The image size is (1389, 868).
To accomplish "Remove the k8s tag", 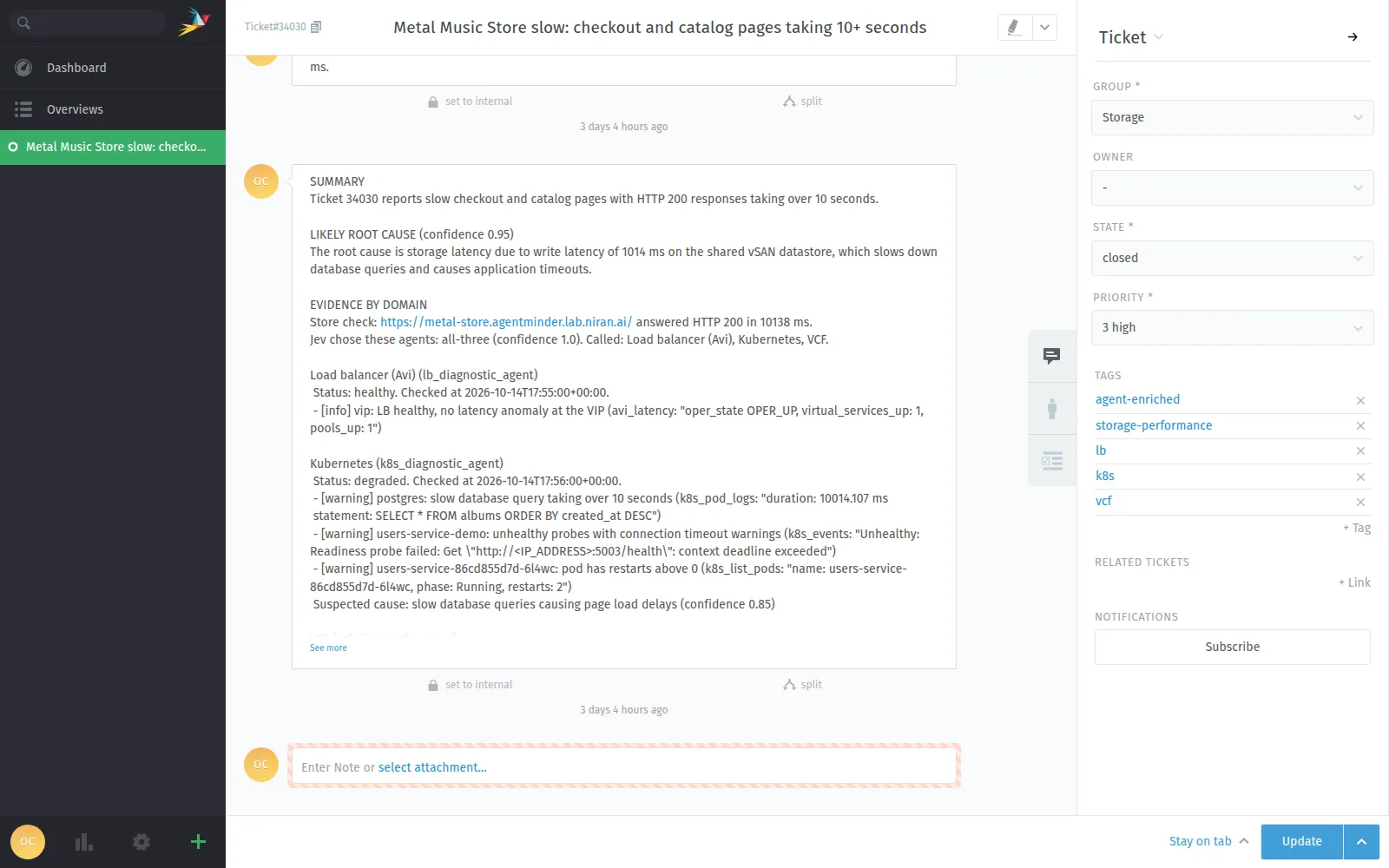I will (x=1360, y=477).
